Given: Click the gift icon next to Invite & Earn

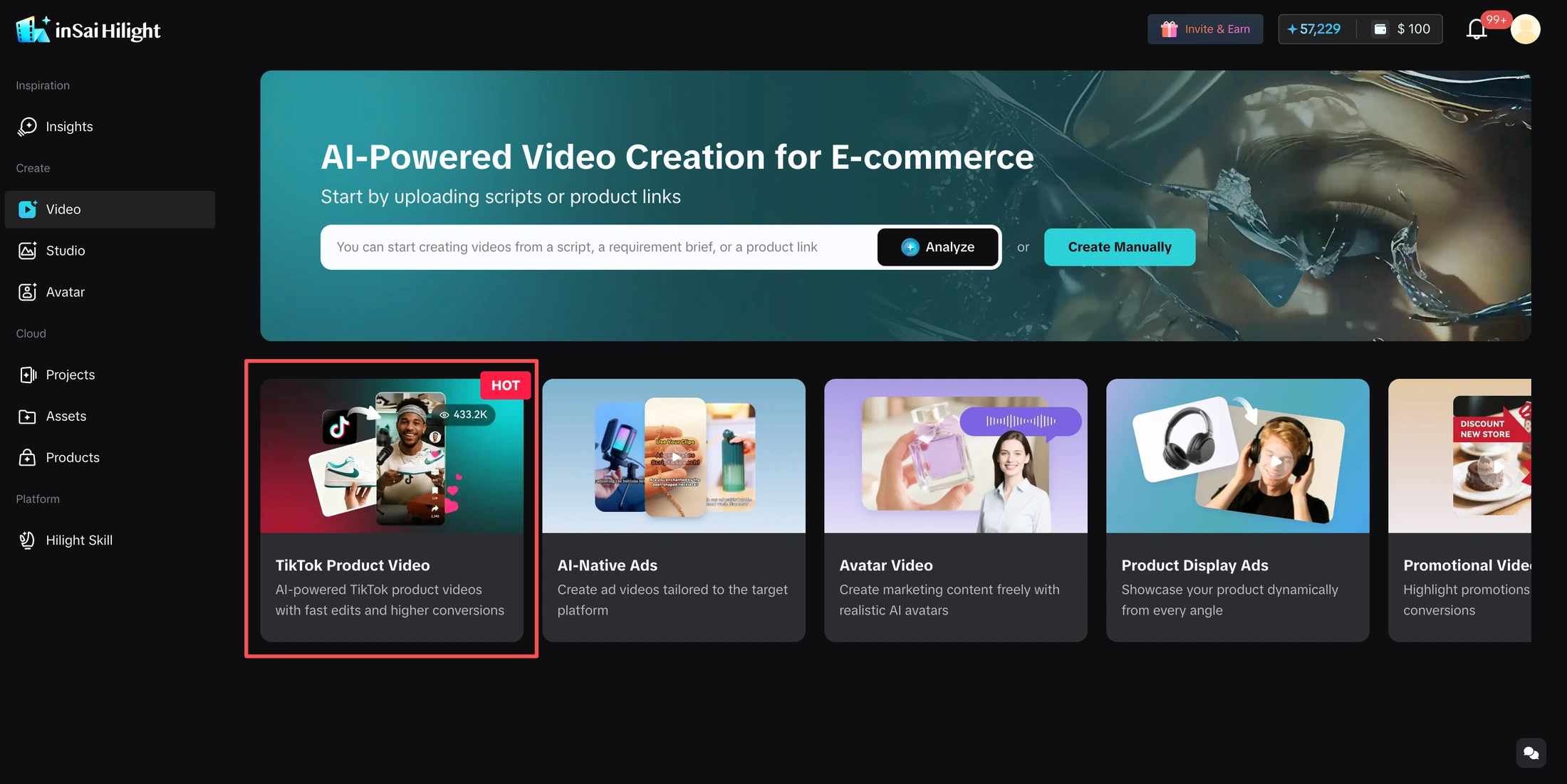Looking at the screenshot, I should (1169, 29).
